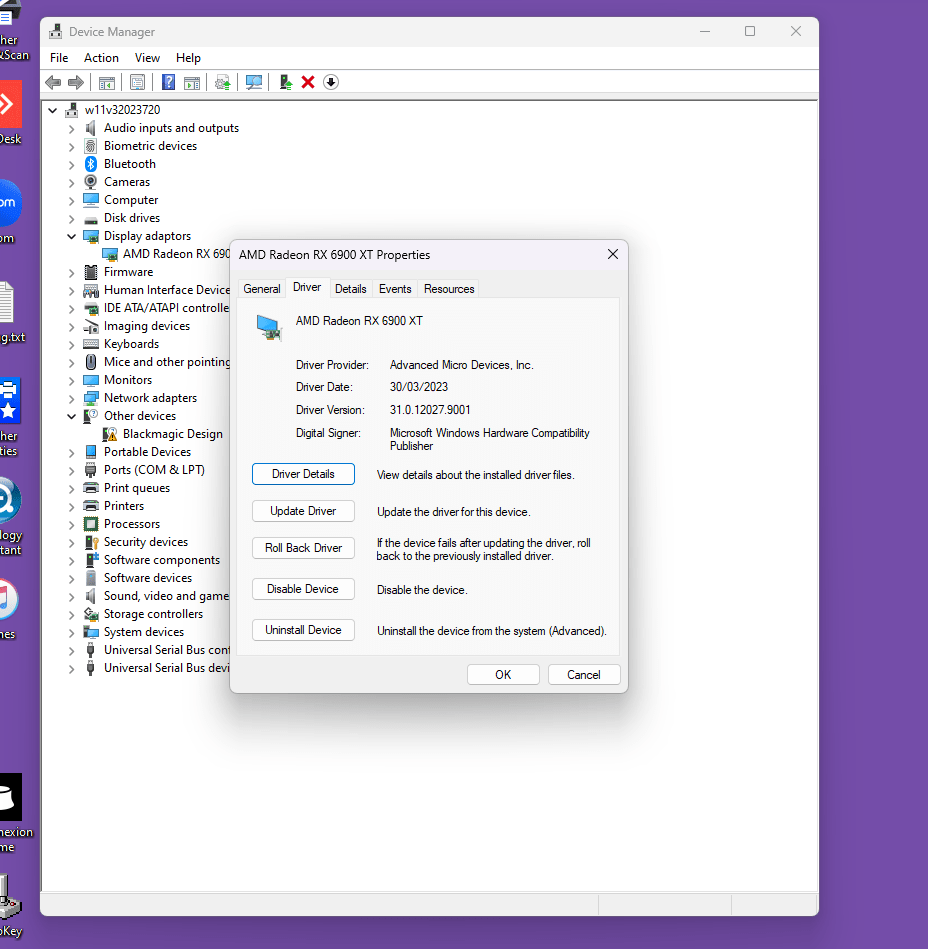Toggle the Show/Hide Action Pane icon
Screen dimensions: 928x949
[x=192, y=82]
